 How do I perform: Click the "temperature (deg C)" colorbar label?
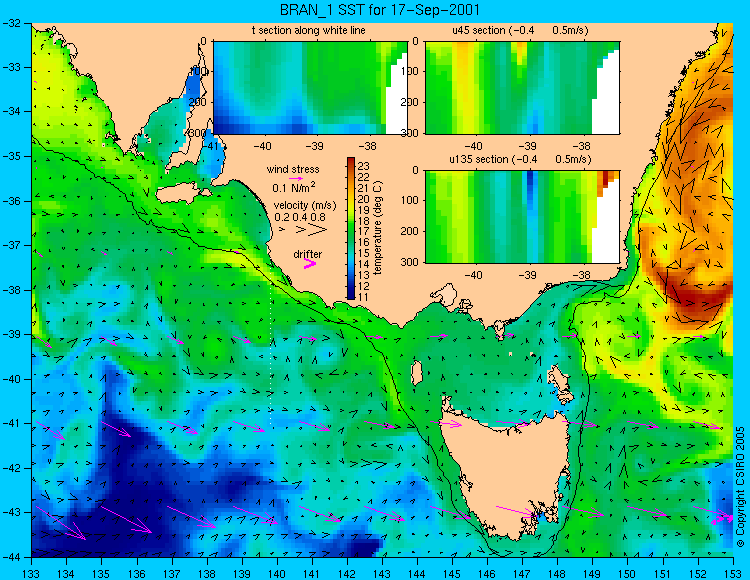click(x=378, y=228)
